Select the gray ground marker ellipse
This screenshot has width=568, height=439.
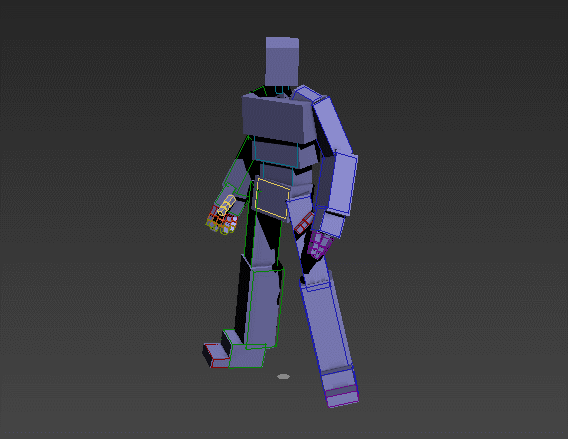pos(283,377)
